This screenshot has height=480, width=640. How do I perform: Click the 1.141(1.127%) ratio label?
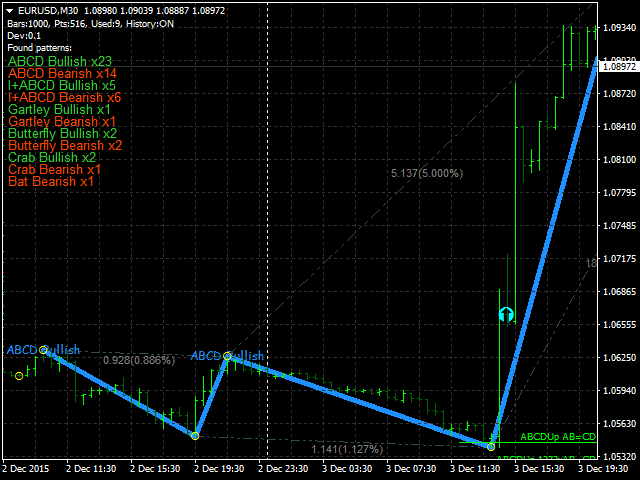click(347, 449)
